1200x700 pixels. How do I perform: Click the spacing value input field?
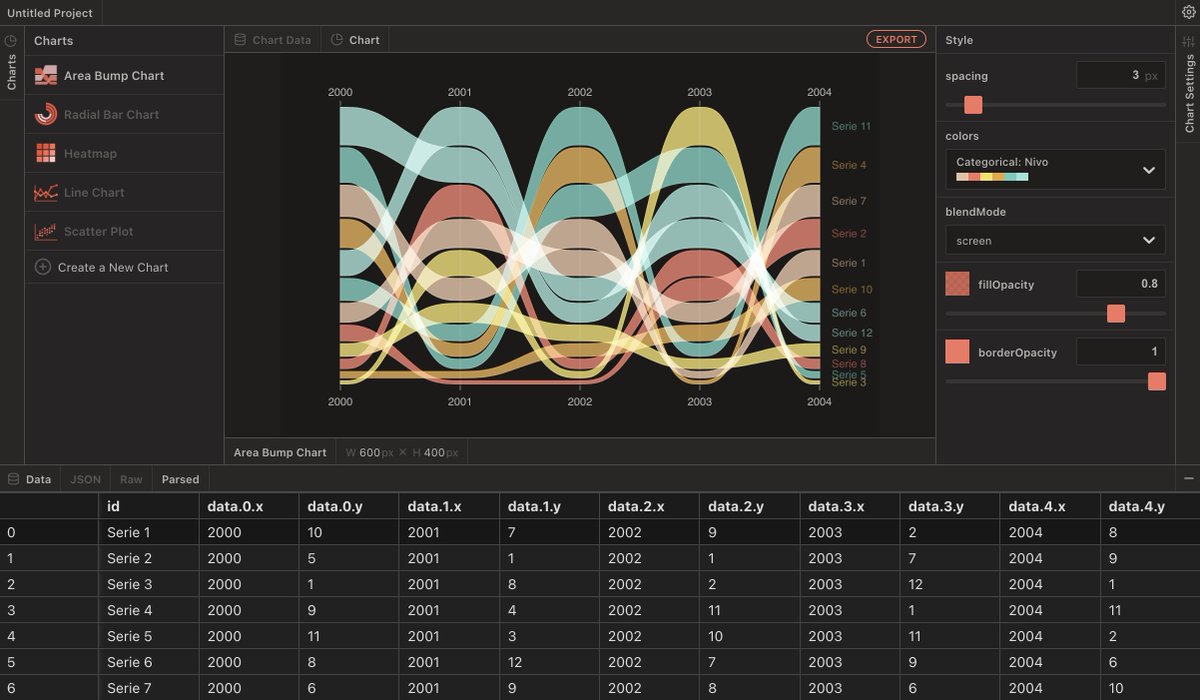[1121, 75]
